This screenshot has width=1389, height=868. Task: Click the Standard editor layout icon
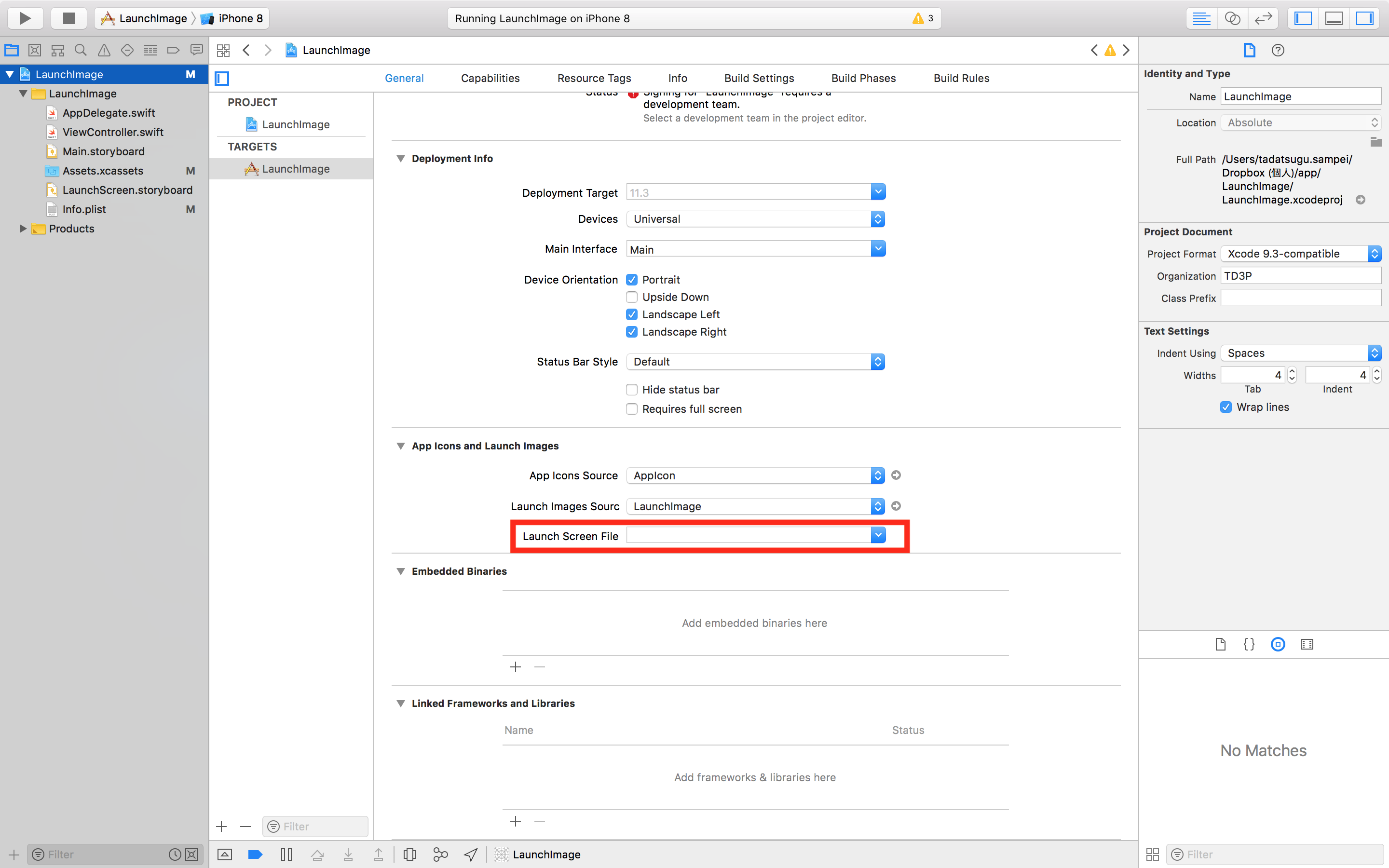click(1200, 17)
